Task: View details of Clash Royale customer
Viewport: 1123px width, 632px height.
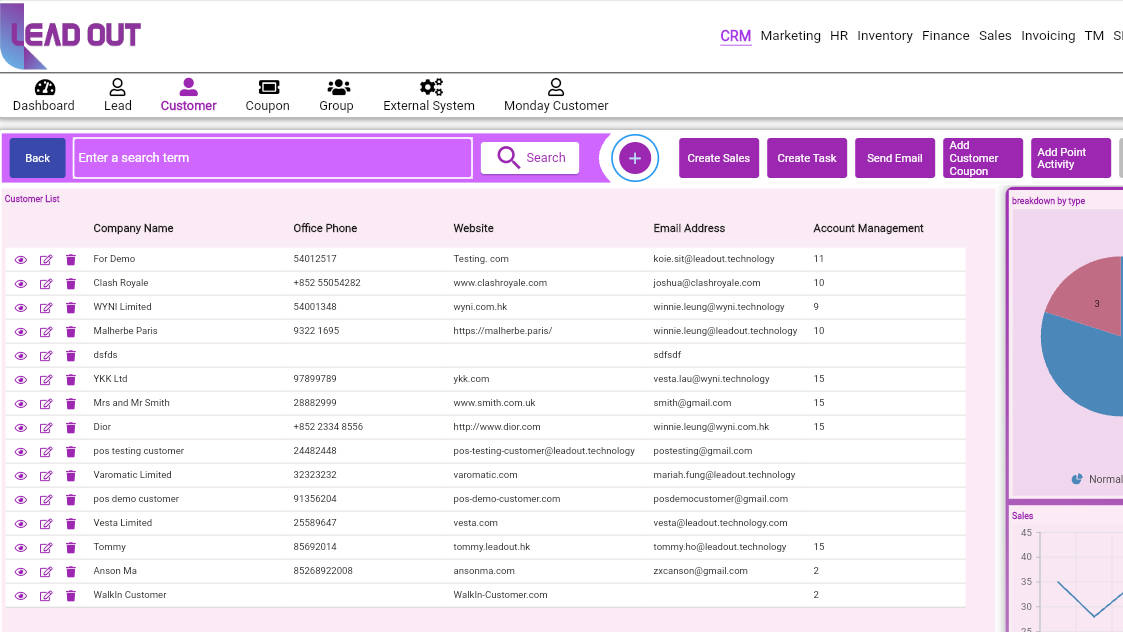Action: [x=21, y=283]
